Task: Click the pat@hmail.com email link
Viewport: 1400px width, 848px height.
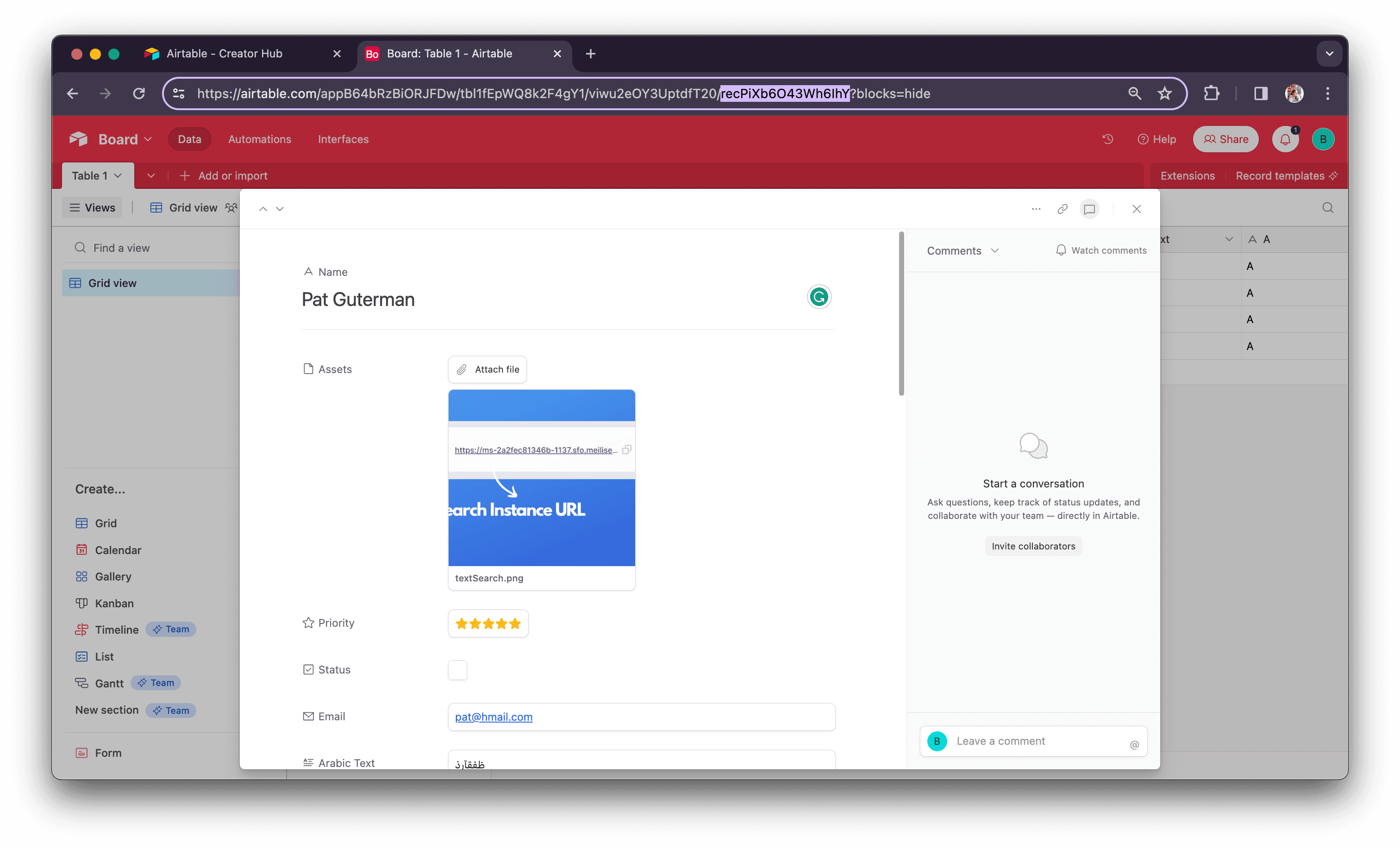Action: 494,716
